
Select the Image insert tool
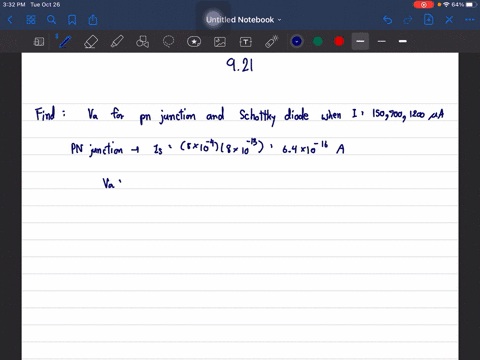[x=220, y=42]
